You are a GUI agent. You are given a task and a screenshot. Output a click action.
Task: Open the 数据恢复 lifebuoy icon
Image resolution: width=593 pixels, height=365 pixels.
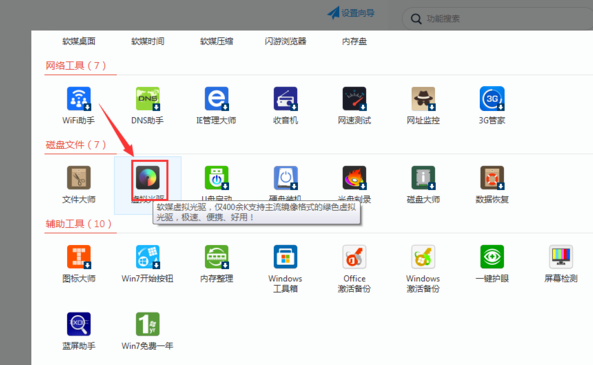pyautogui.click(x=492, y=177)
